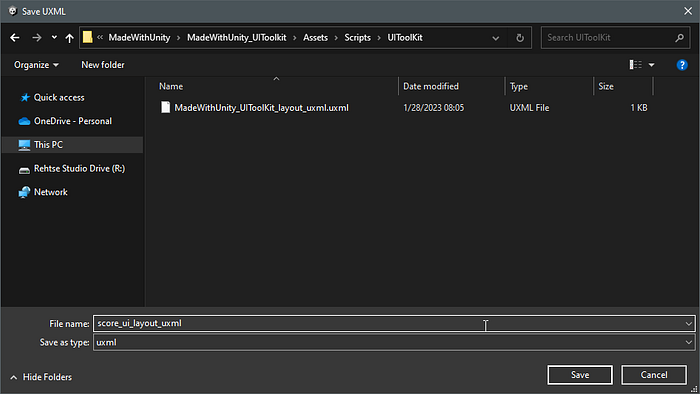
Task: Select MadeWithUnity_UIToolKit_layout_uxml.uxml file
Action: click(261, 108)
